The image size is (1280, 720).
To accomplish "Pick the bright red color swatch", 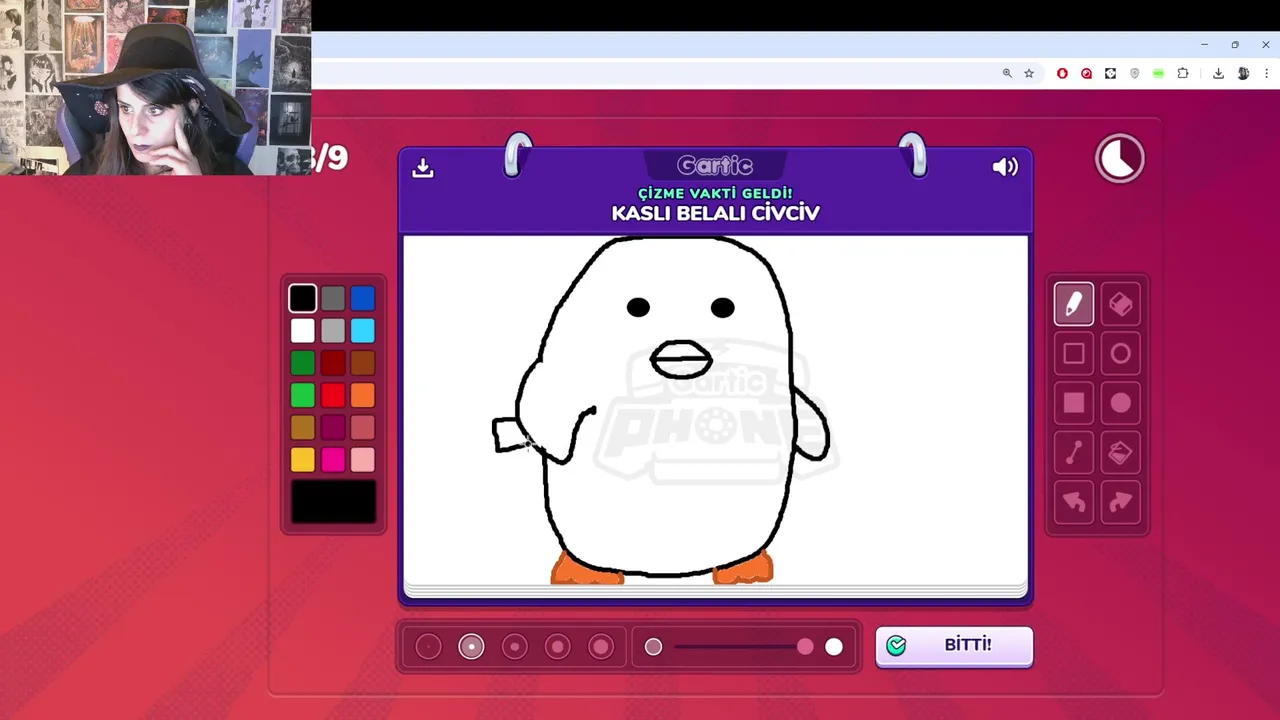I will pos(333,395).
